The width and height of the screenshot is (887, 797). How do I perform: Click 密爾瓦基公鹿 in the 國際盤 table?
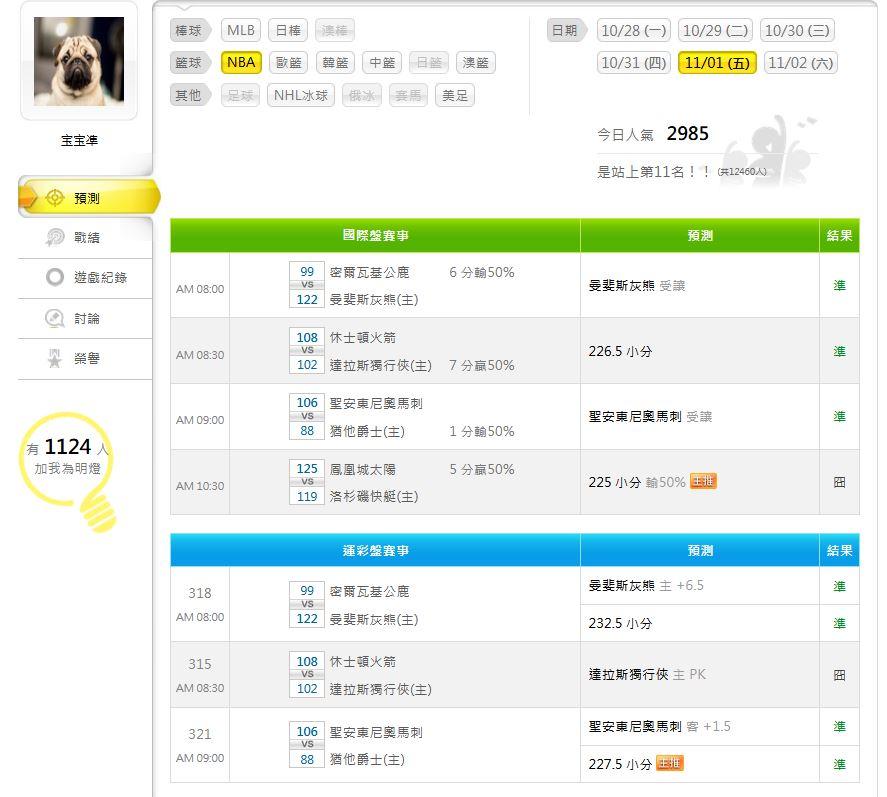click(369, 272)
